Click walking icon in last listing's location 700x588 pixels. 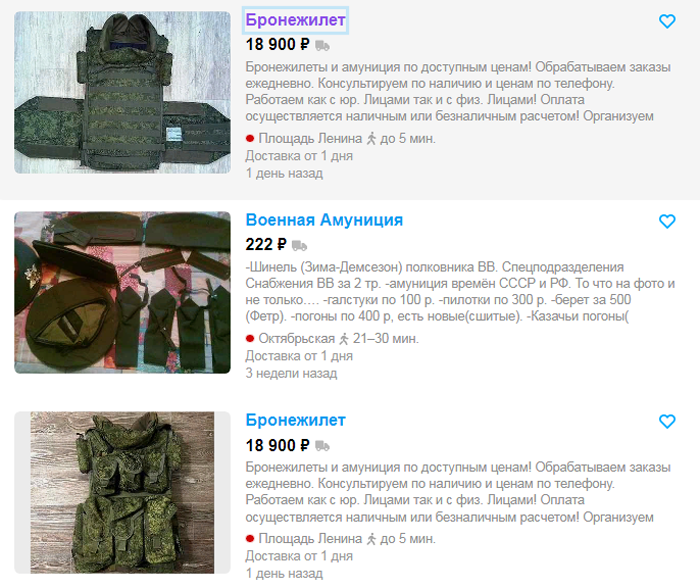371,539
